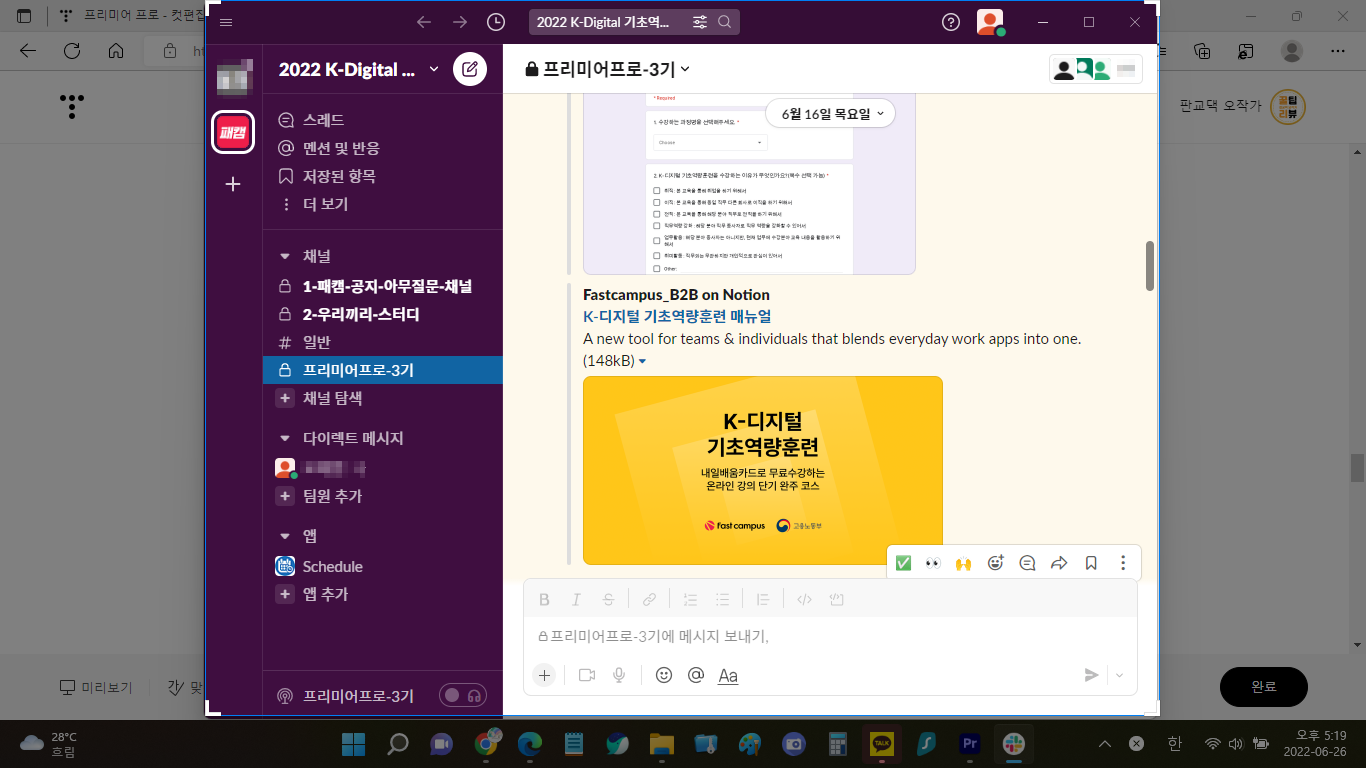Save message with bookmark icon
Screen dimensions: 1366x768
pos(1091,563)
